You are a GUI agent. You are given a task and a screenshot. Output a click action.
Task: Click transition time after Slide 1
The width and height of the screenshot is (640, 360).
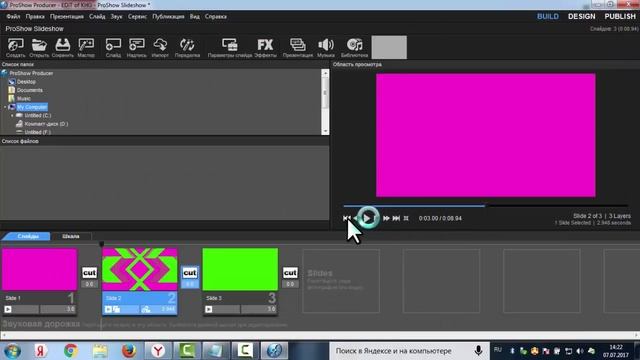coord(89,284)
